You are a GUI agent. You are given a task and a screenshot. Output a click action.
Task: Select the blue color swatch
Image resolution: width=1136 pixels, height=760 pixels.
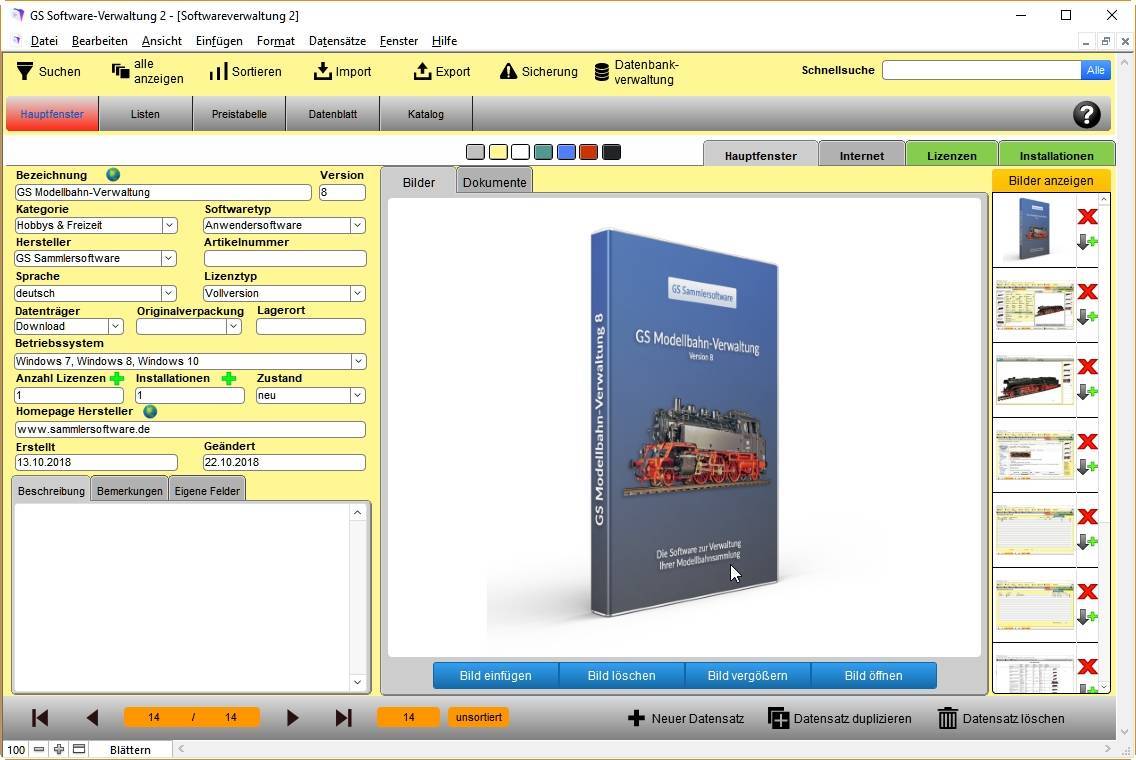[x=566, y=152]
